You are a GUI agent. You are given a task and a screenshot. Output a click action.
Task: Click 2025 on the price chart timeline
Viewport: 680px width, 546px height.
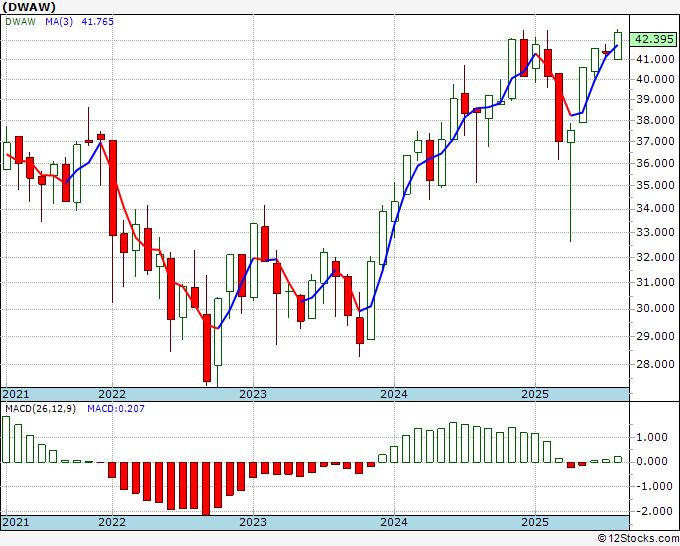click(535, 394)
